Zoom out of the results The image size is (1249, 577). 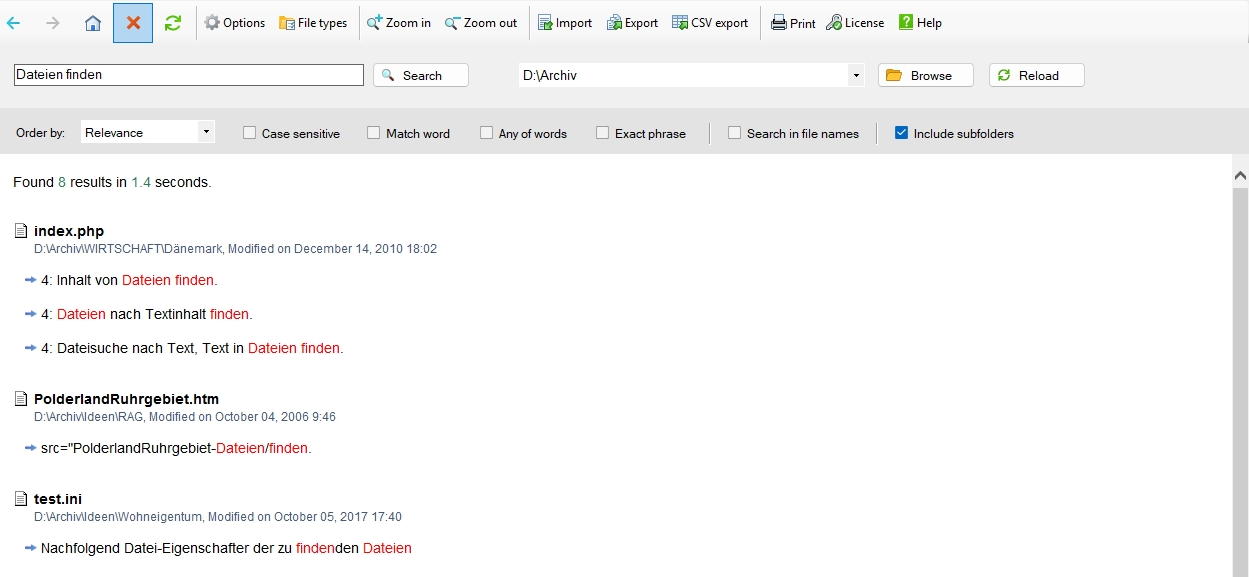click(481, 23)
